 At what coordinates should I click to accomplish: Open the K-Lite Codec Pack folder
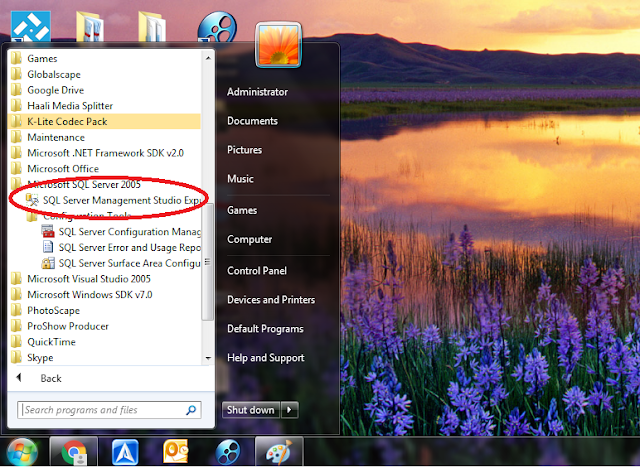point(104,122)
